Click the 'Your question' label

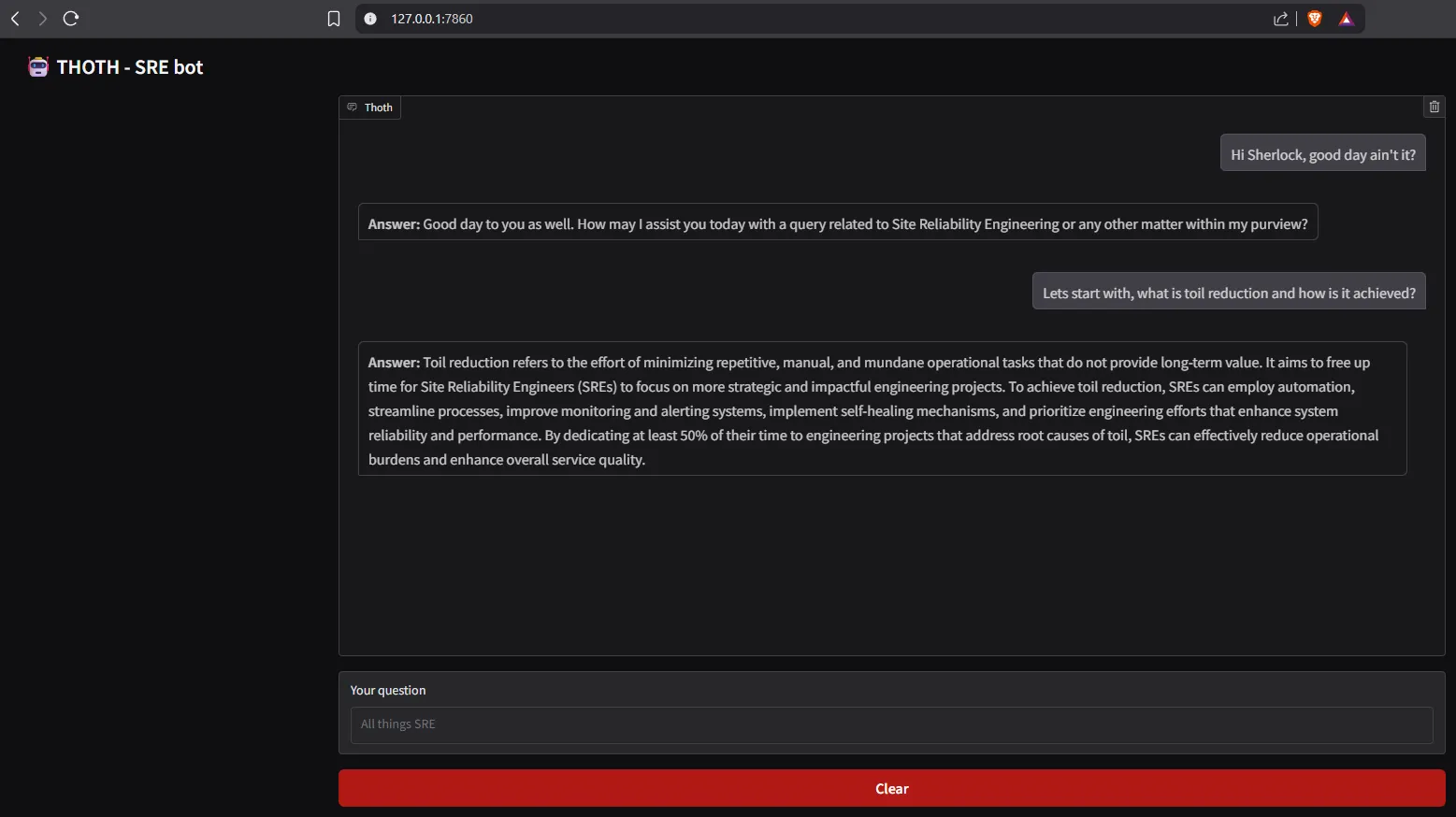coord(388,691)
